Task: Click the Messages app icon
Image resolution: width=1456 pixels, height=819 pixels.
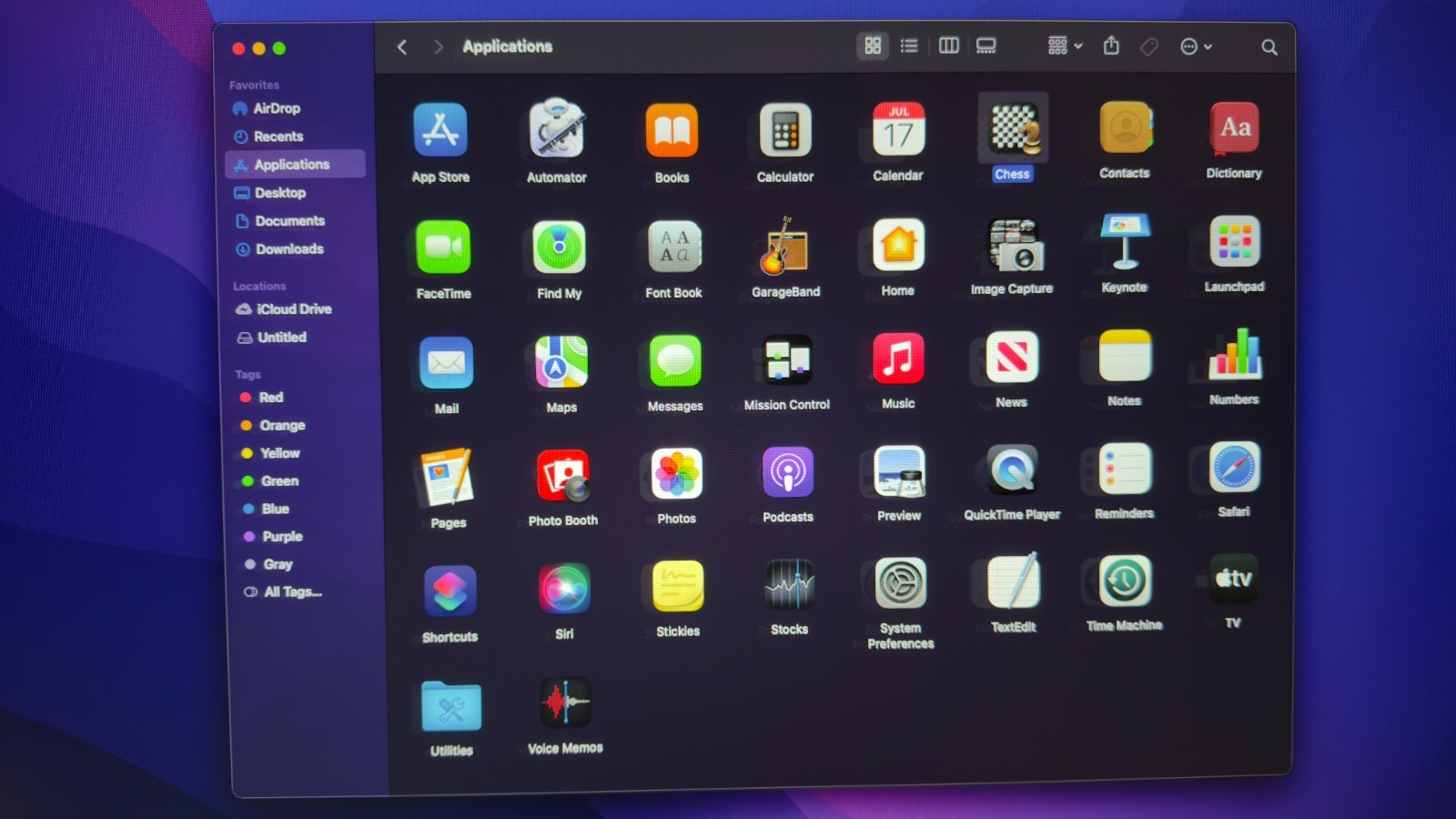Action: click(675, 360)
